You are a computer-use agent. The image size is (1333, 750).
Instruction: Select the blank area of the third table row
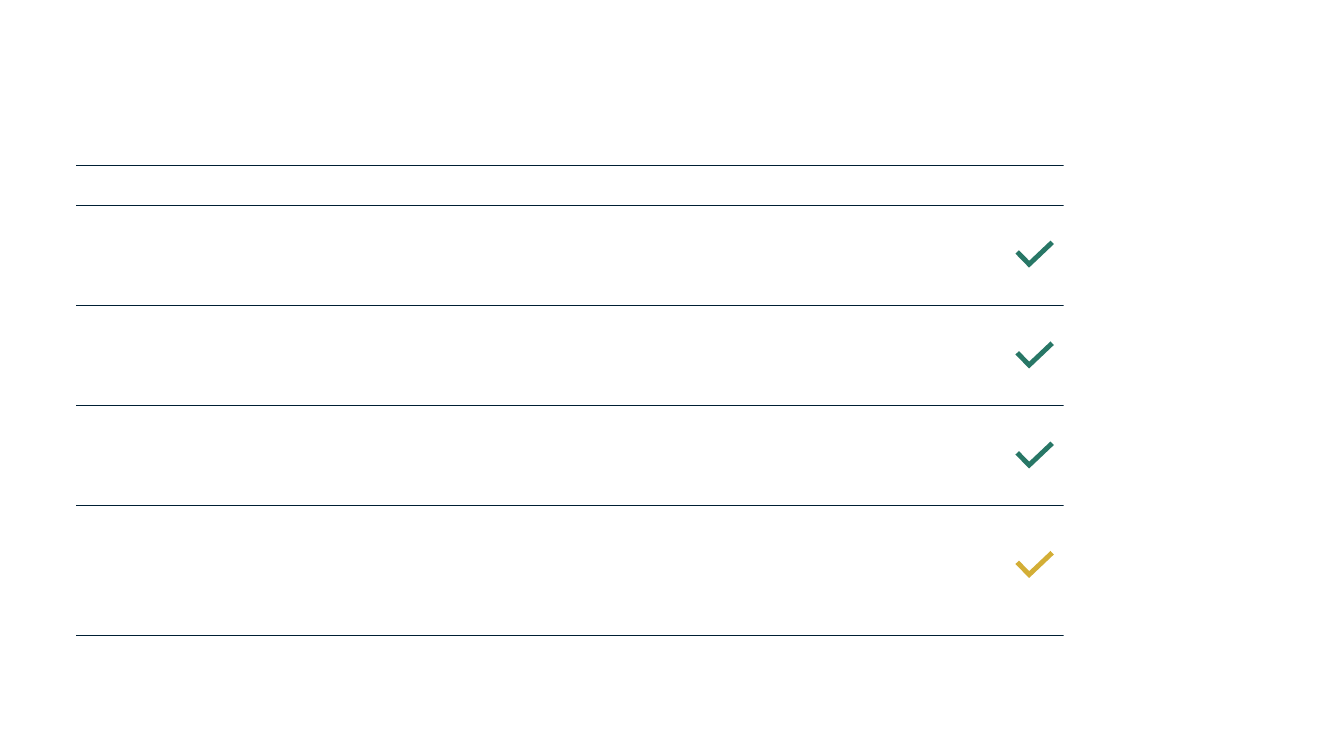pos(540,455)
